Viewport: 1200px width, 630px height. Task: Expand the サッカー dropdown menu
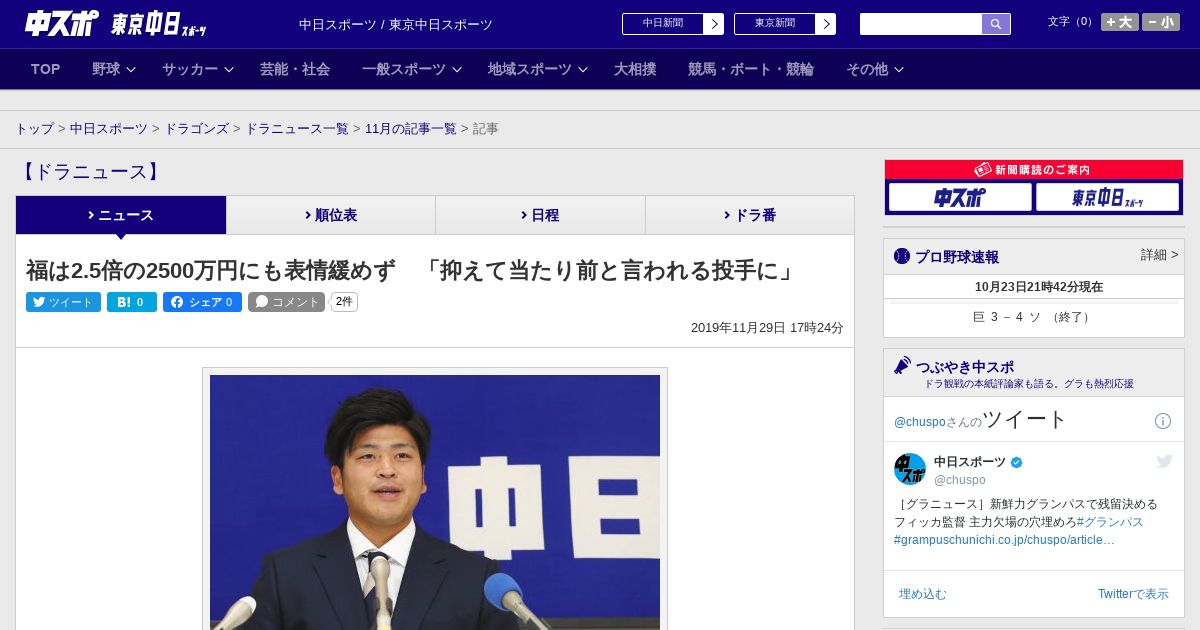pos(197,69)
